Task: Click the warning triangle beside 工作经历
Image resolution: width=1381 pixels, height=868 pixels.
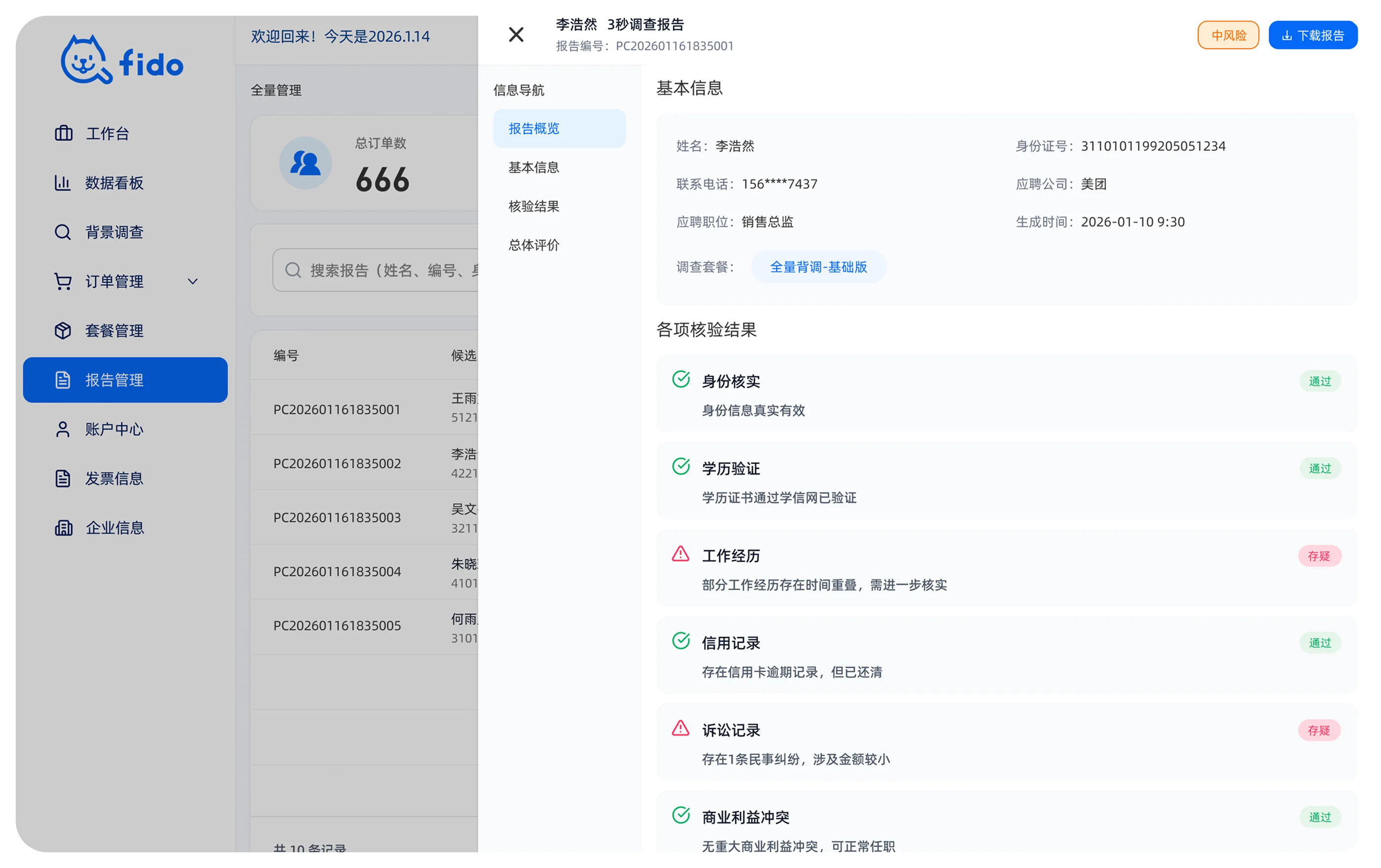Action: (681, 554)
